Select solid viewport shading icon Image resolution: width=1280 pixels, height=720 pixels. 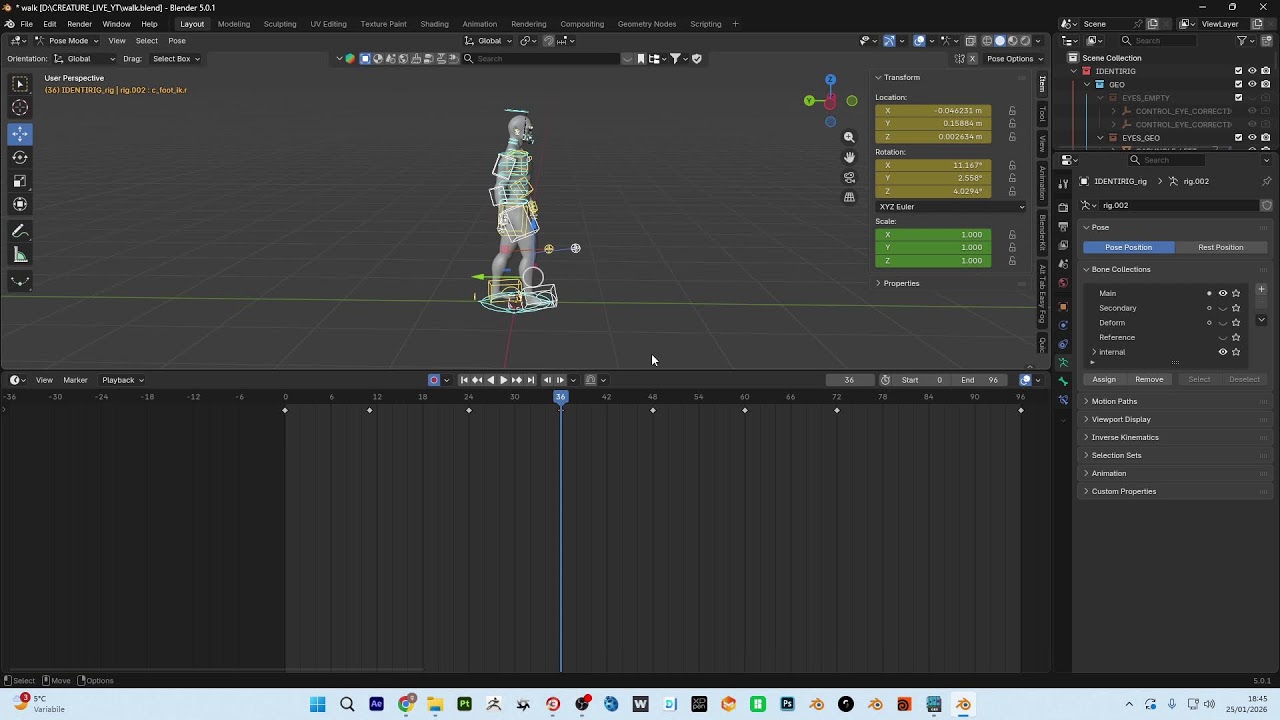tap(999, 41)
